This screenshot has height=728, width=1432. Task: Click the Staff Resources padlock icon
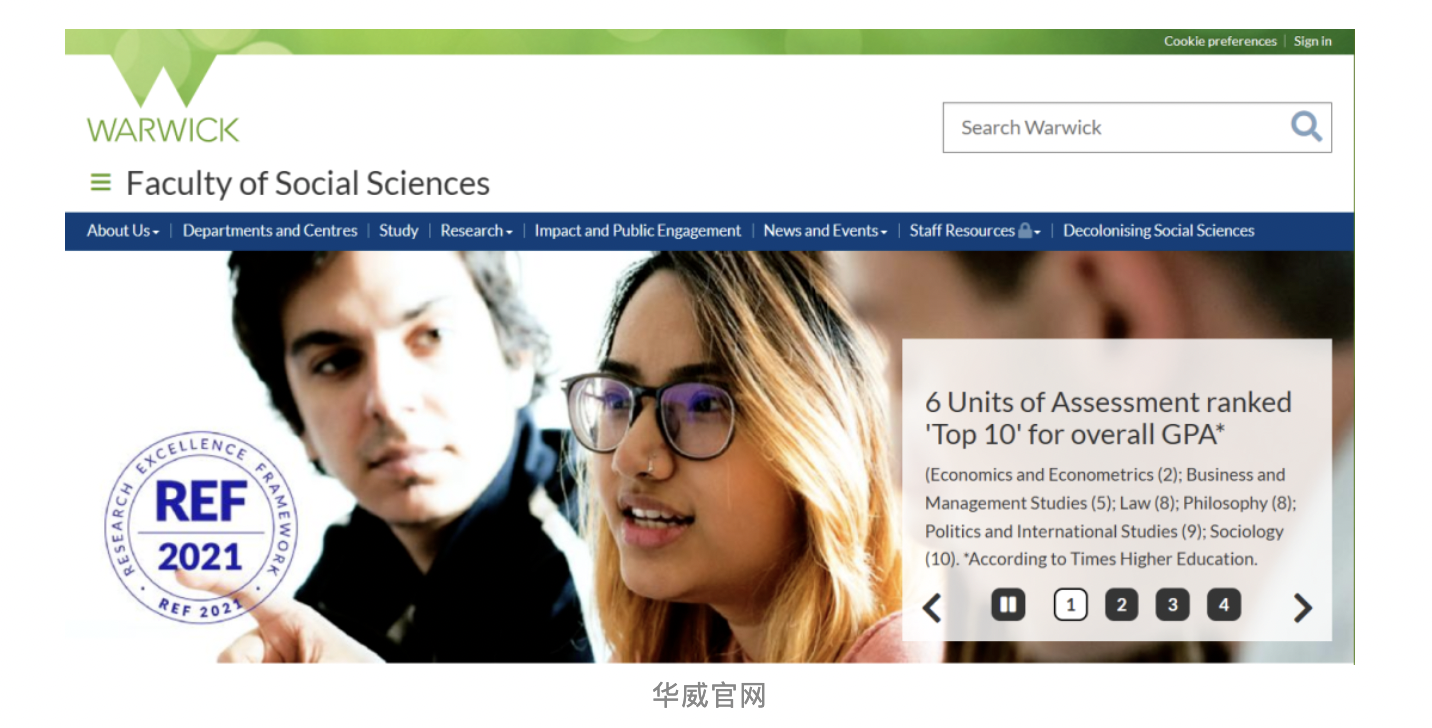(1024, 231)
